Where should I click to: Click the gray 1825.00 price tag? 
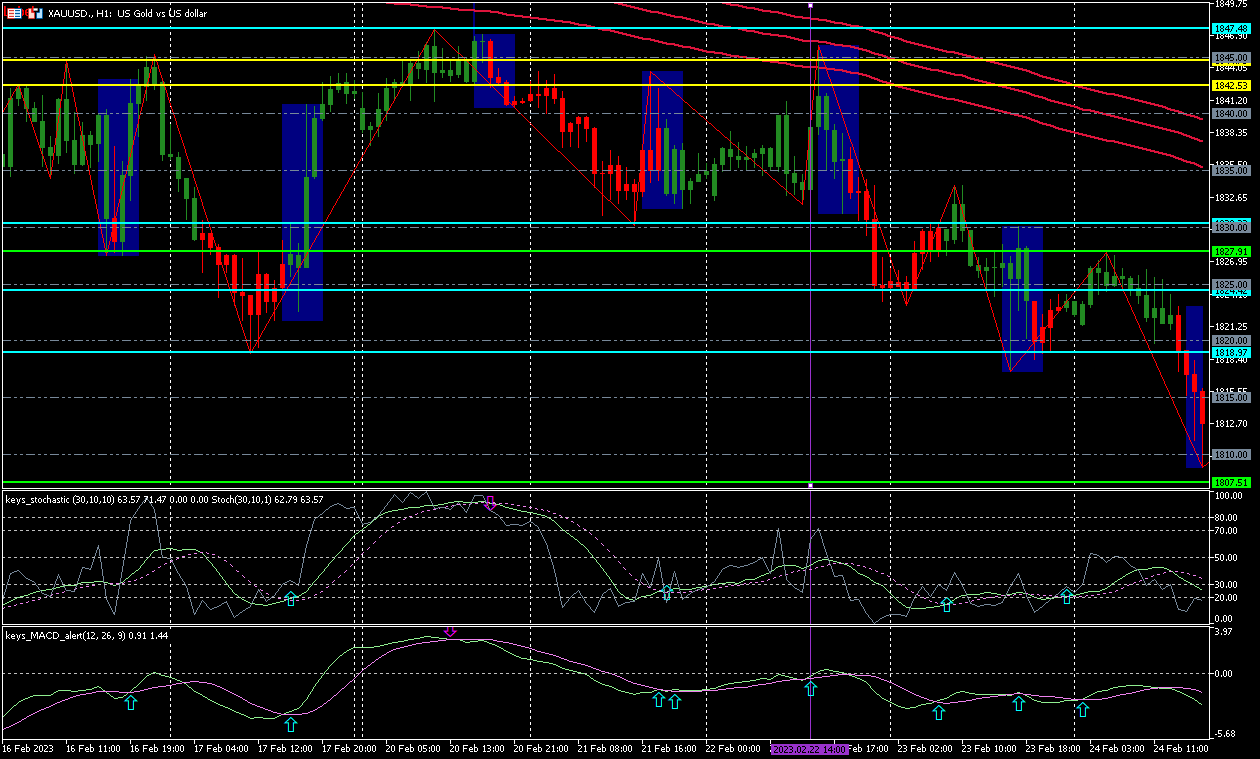click(x=1232, y=285)
